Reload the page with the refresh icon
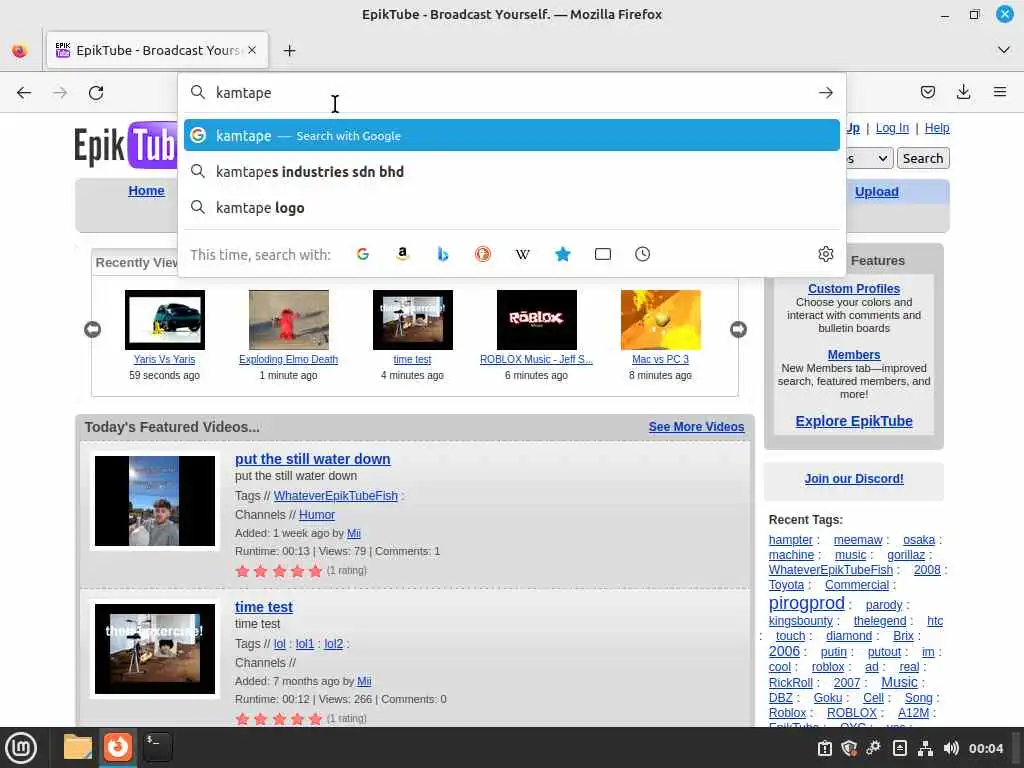The height and width of the screenshot is (768, 1024). coord(96,93)
